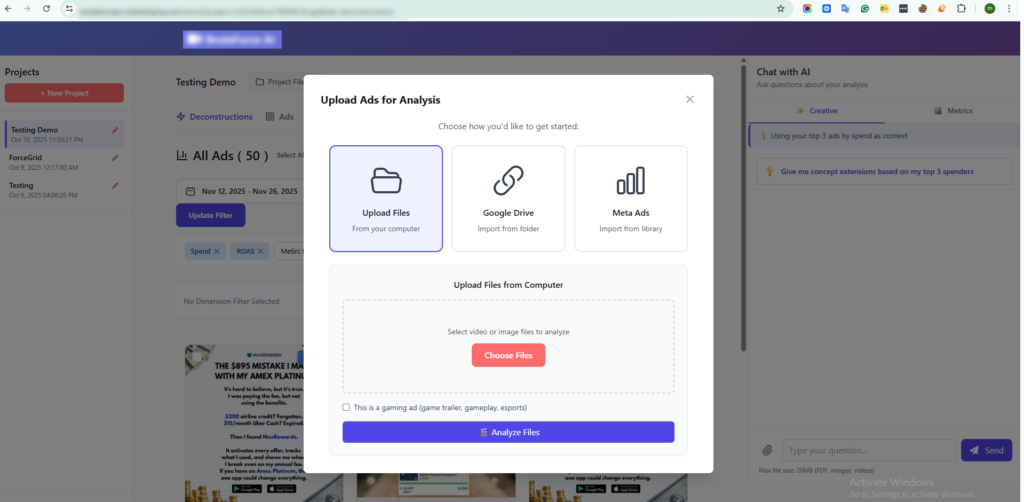Remove the ROAS filter chip with its X

263,251
